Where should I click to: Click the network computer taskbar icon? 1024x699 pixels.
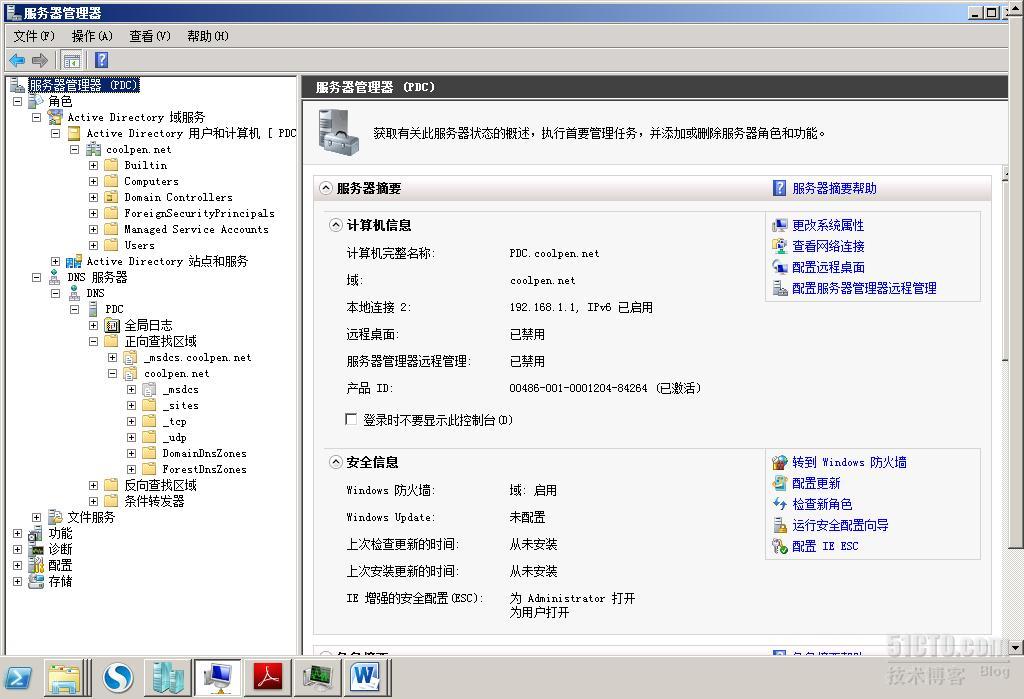click(217, 678)
